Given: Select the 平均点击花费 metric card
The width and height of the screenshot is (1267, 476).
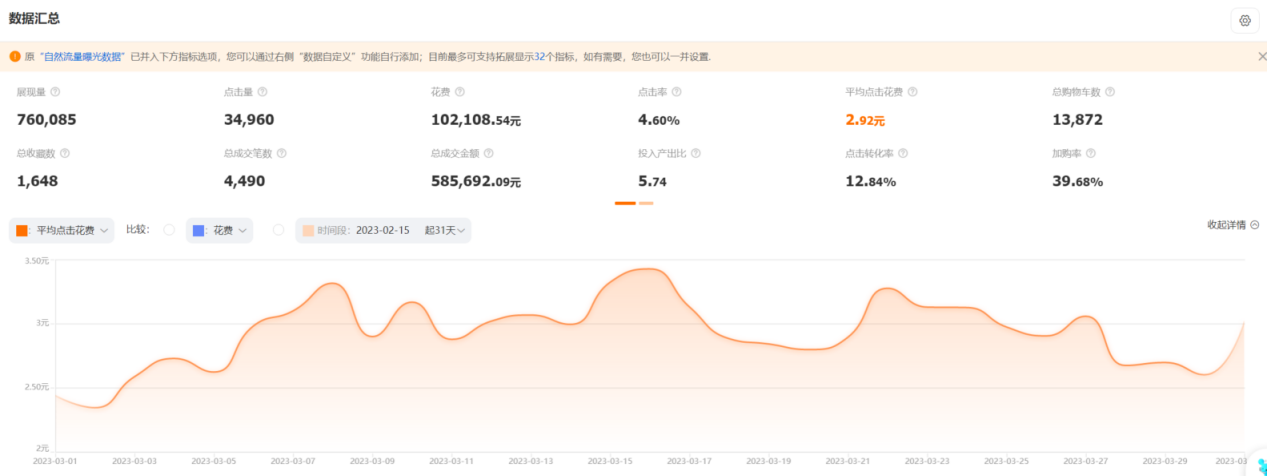Looking at the screenshot, I should click(880, 110).
